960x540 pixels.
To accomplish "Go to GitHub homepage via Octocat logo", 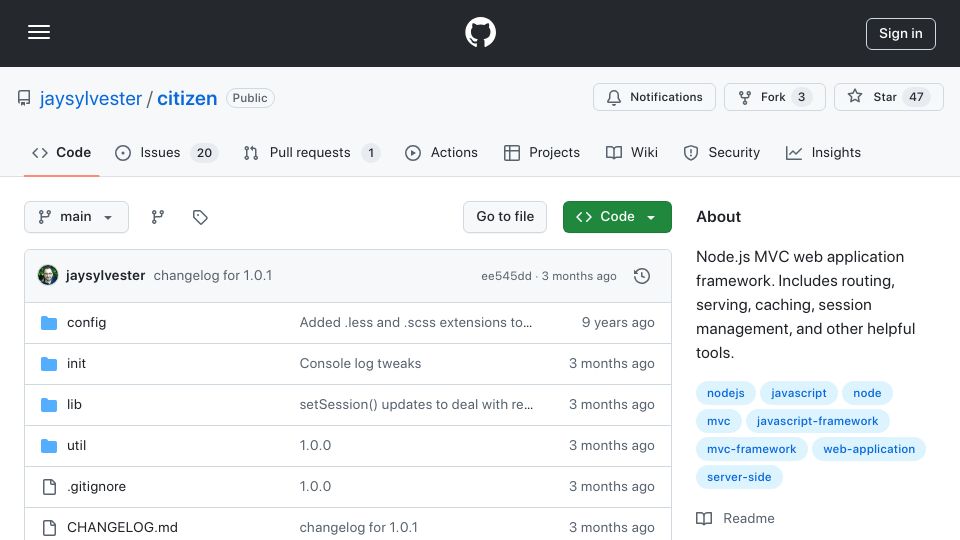I will click(x=480, y=32).
